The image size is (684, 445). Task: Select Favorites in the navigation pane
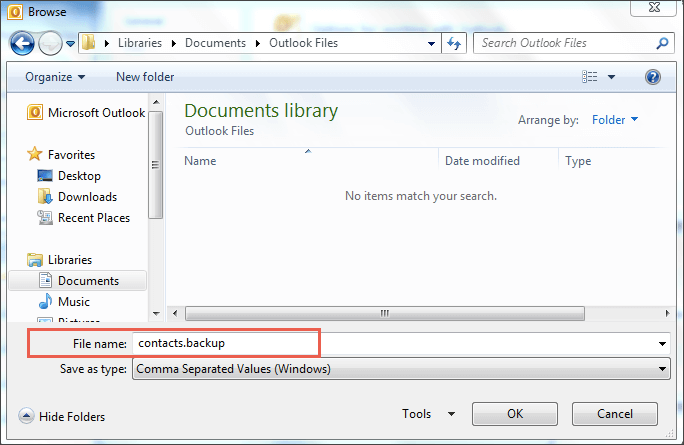[x=61, y=154]
